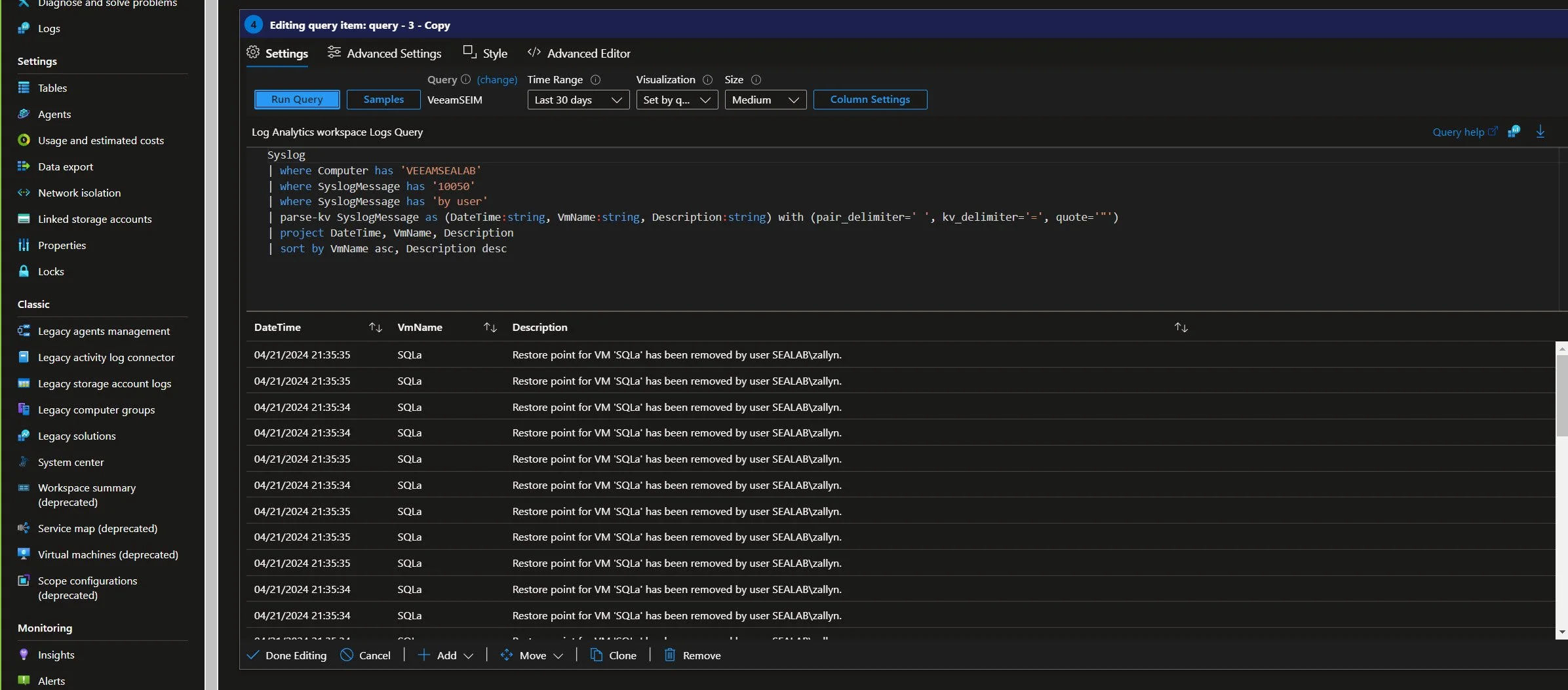1568x690 pixels.
Task: Expand the Add menu chevron
Action: point(469,656)
